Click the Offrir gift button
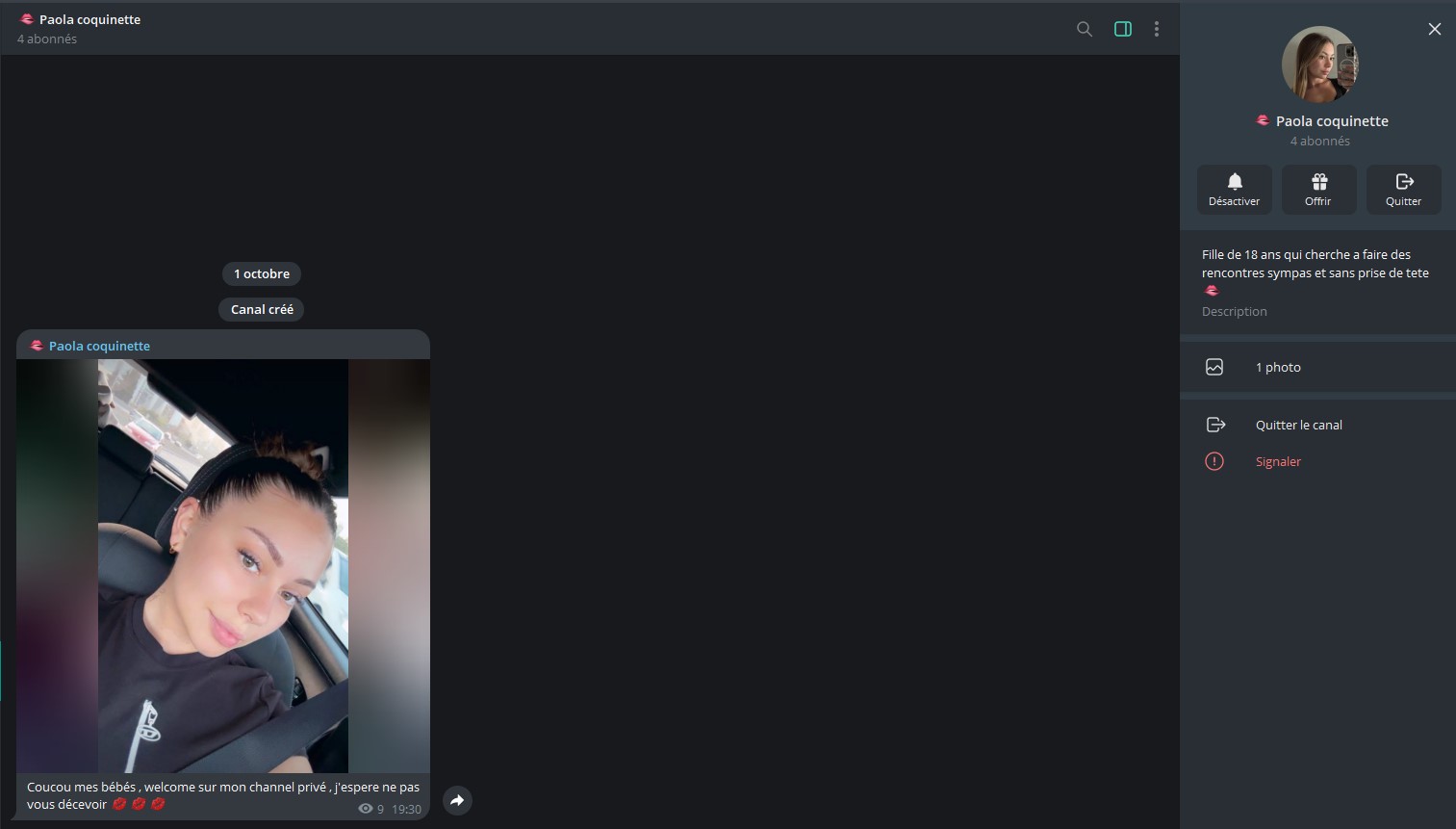Viewport: 1456px width, 829px height. pos(1319,190)
